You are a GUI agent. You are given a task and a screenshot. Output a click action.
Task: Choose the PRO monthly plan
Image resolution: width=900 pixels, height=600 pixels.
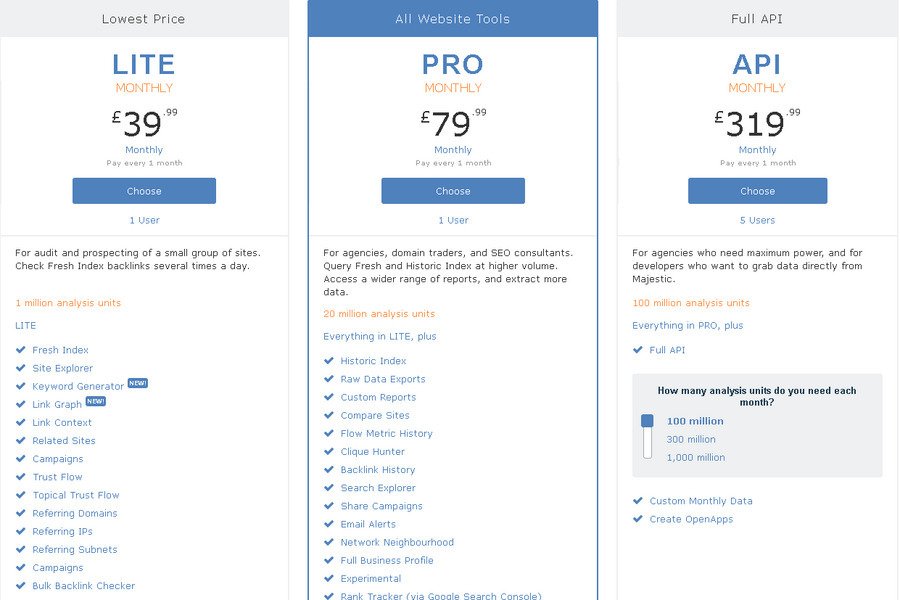[453, 191]
